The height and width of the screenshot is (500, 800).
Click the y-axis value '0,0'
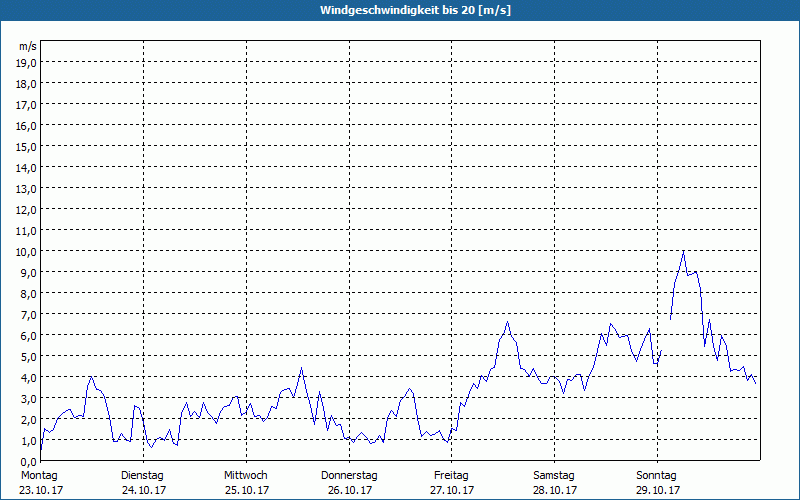point(30,462)
